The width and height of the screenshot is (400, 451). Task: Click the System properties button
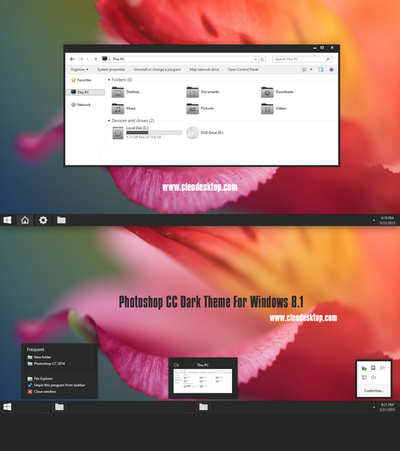pyautogui.click(x=111, y=70)
